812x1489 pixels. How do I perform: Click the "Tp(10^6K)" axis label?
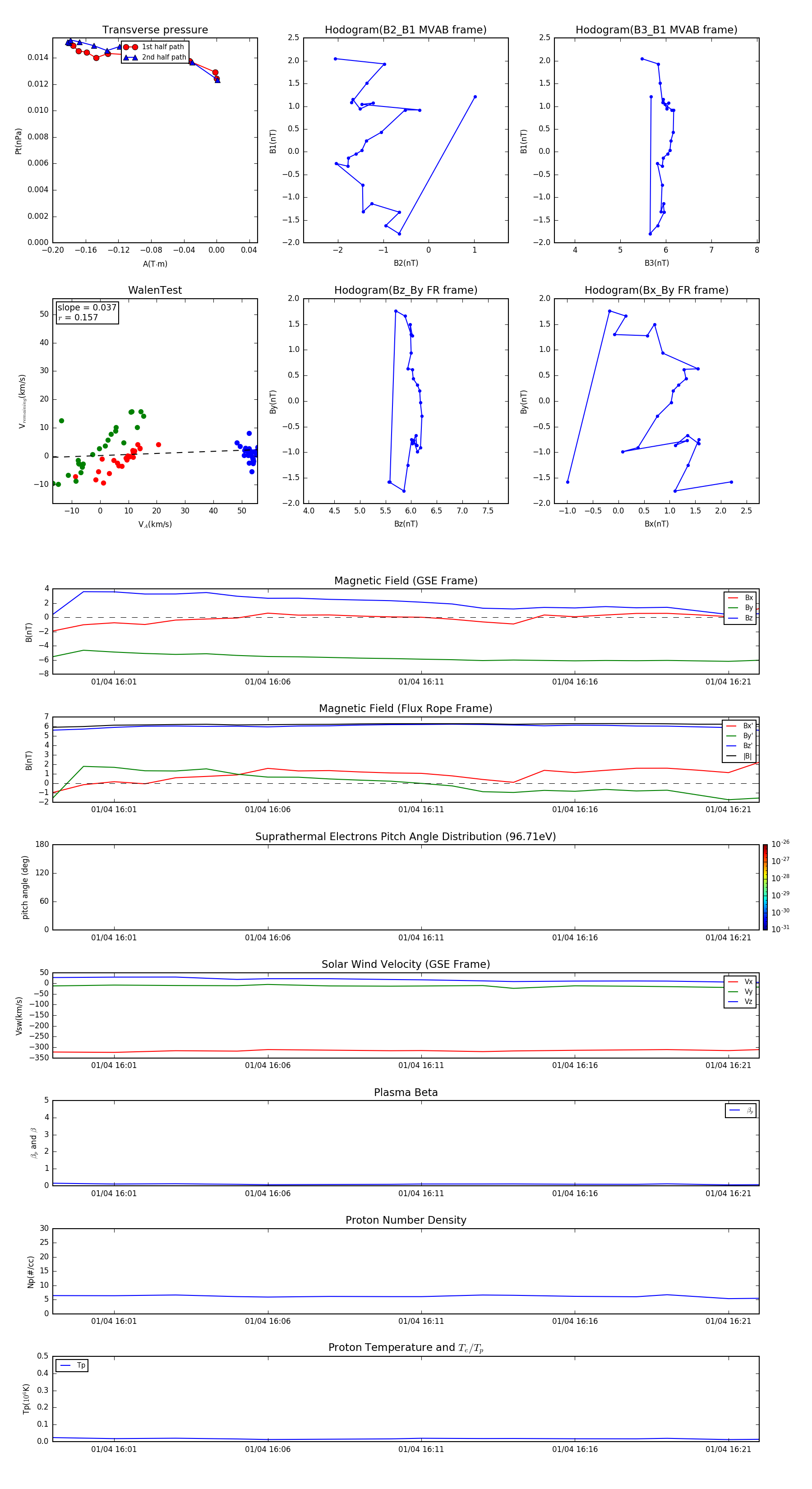[26, 1399]
